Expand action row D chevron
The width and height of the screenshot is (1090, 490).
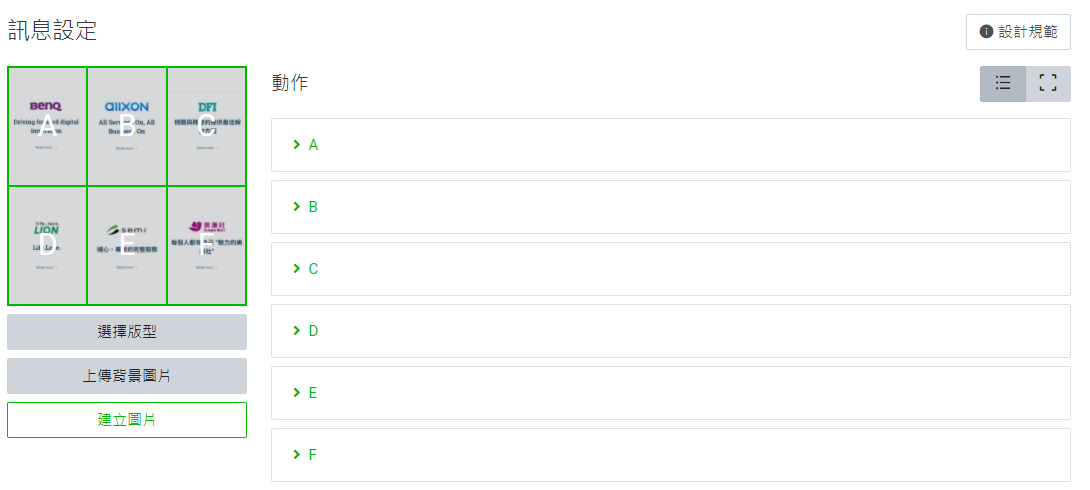pos(297,331)
